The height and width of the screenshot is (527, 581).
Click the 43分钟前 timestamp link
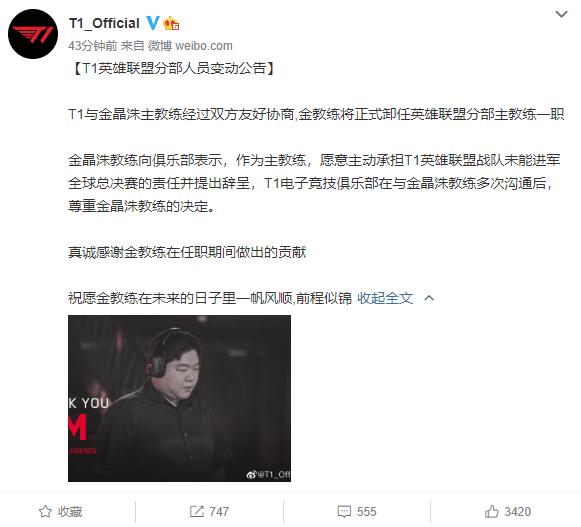click(93, 46)
